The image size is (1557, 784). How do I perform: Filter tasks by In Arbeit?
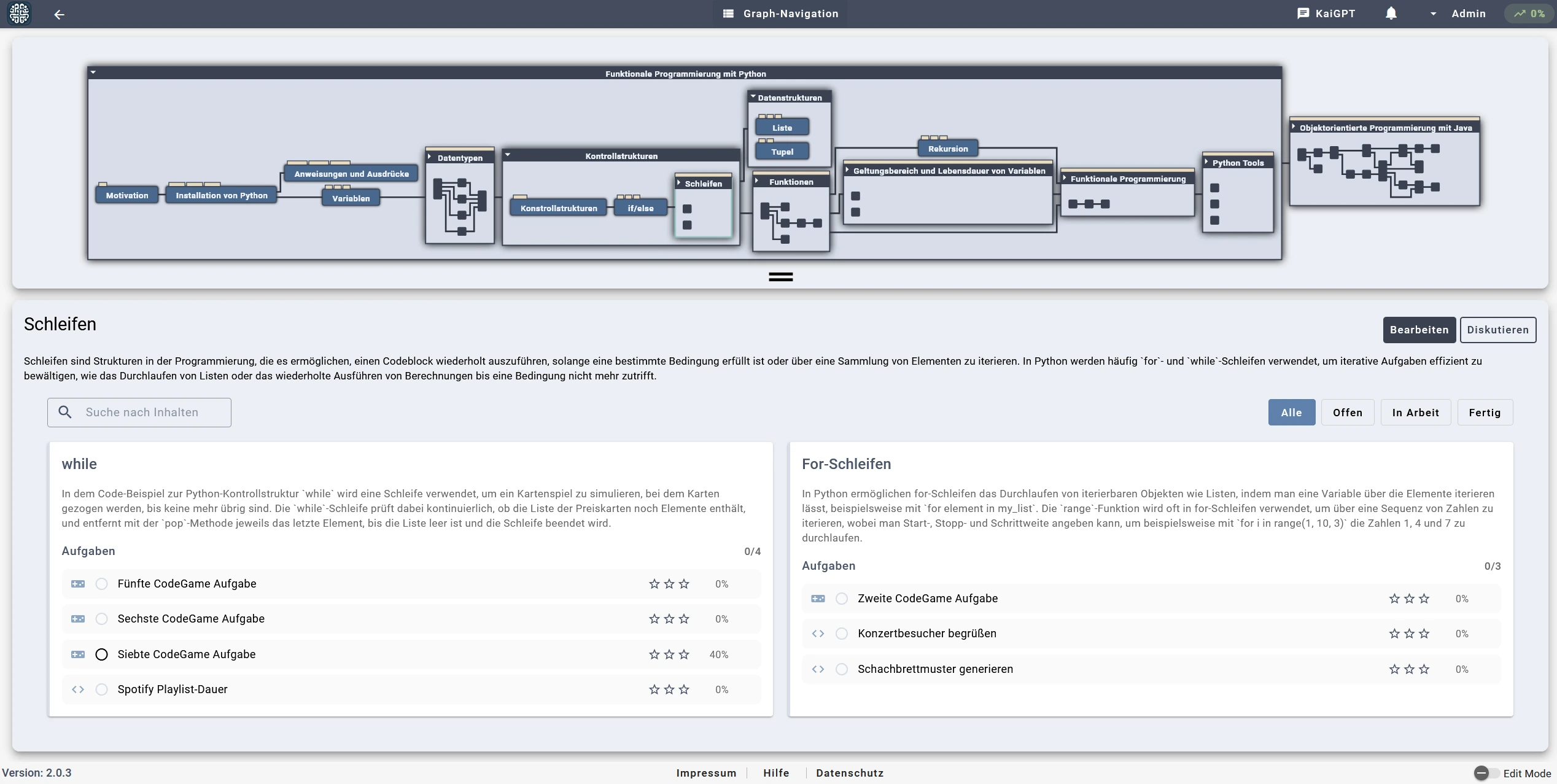(1415, 413)
